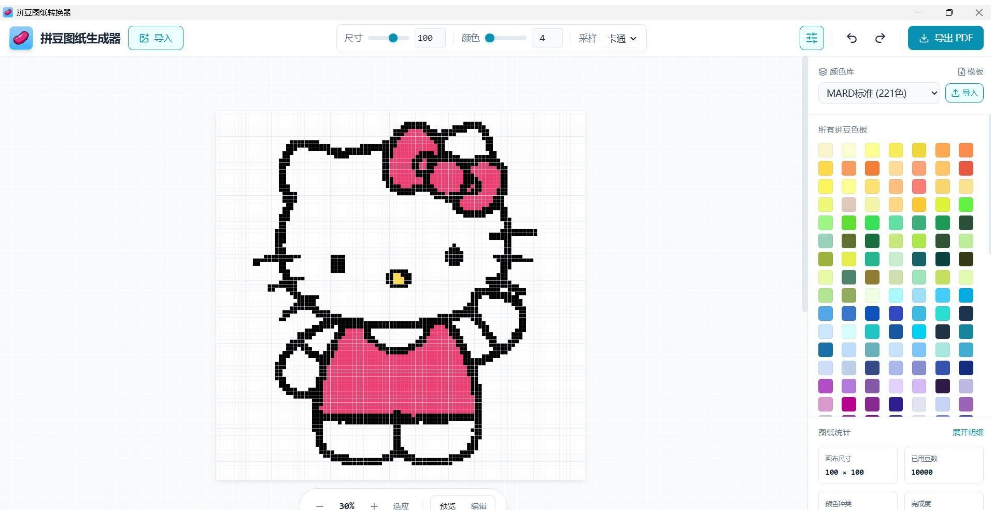Click the pink bean app logo
Screen dimensions: 991x510
[x=21, y=38]
